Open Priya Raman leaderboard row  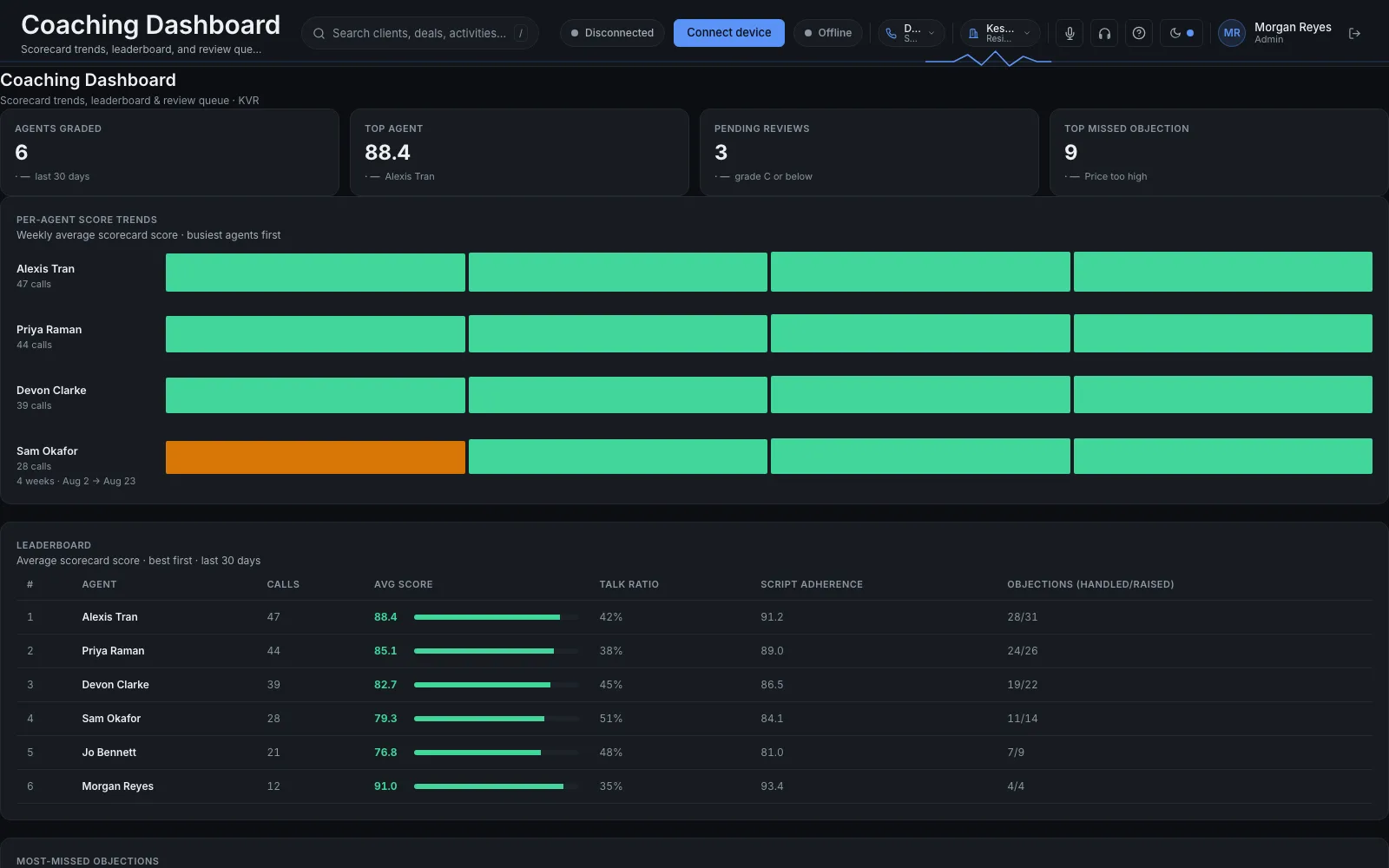click(x=694, y=651)
